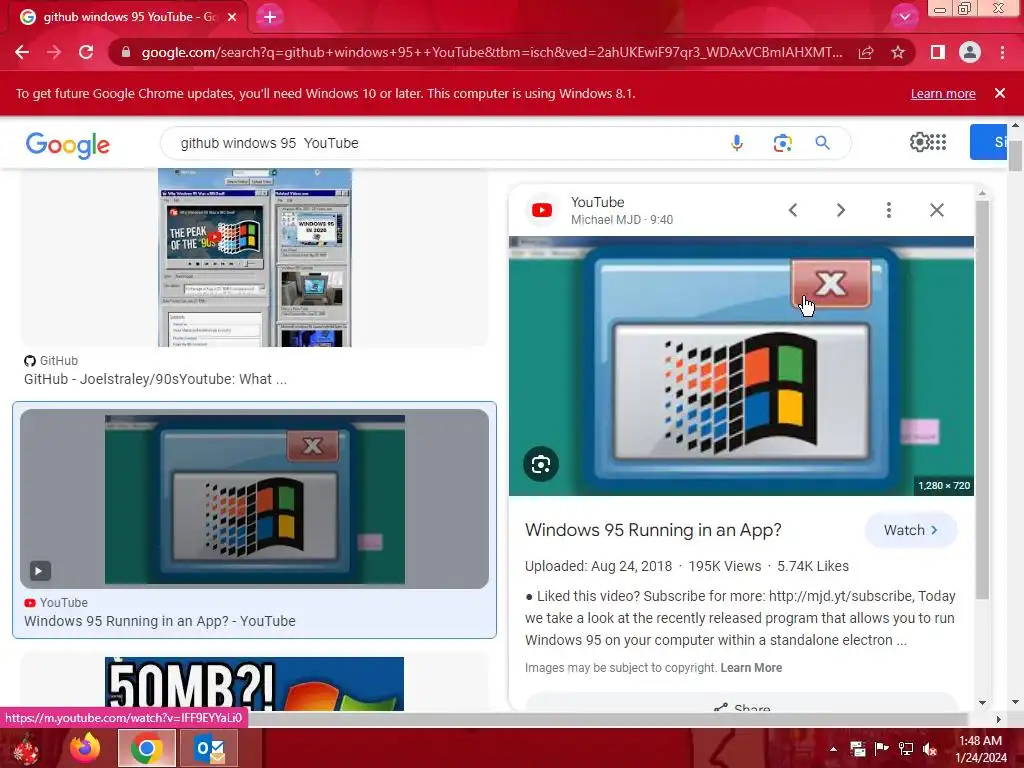The image size is (1024, 768).
Task: Click the YouTube source name in preview
Action: pyautogui.click(x=598, y=202)
